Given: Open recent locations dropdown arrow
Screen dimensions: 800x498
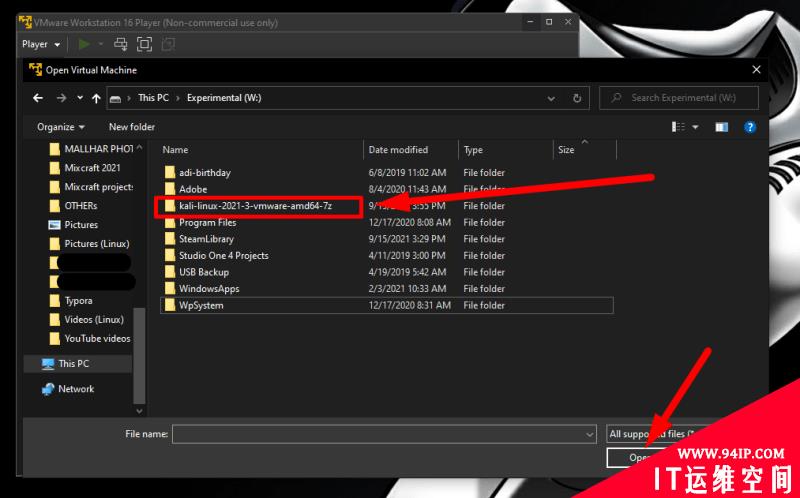Looking at the screenshot, I should pyautogui.click(x=80, y=97).
